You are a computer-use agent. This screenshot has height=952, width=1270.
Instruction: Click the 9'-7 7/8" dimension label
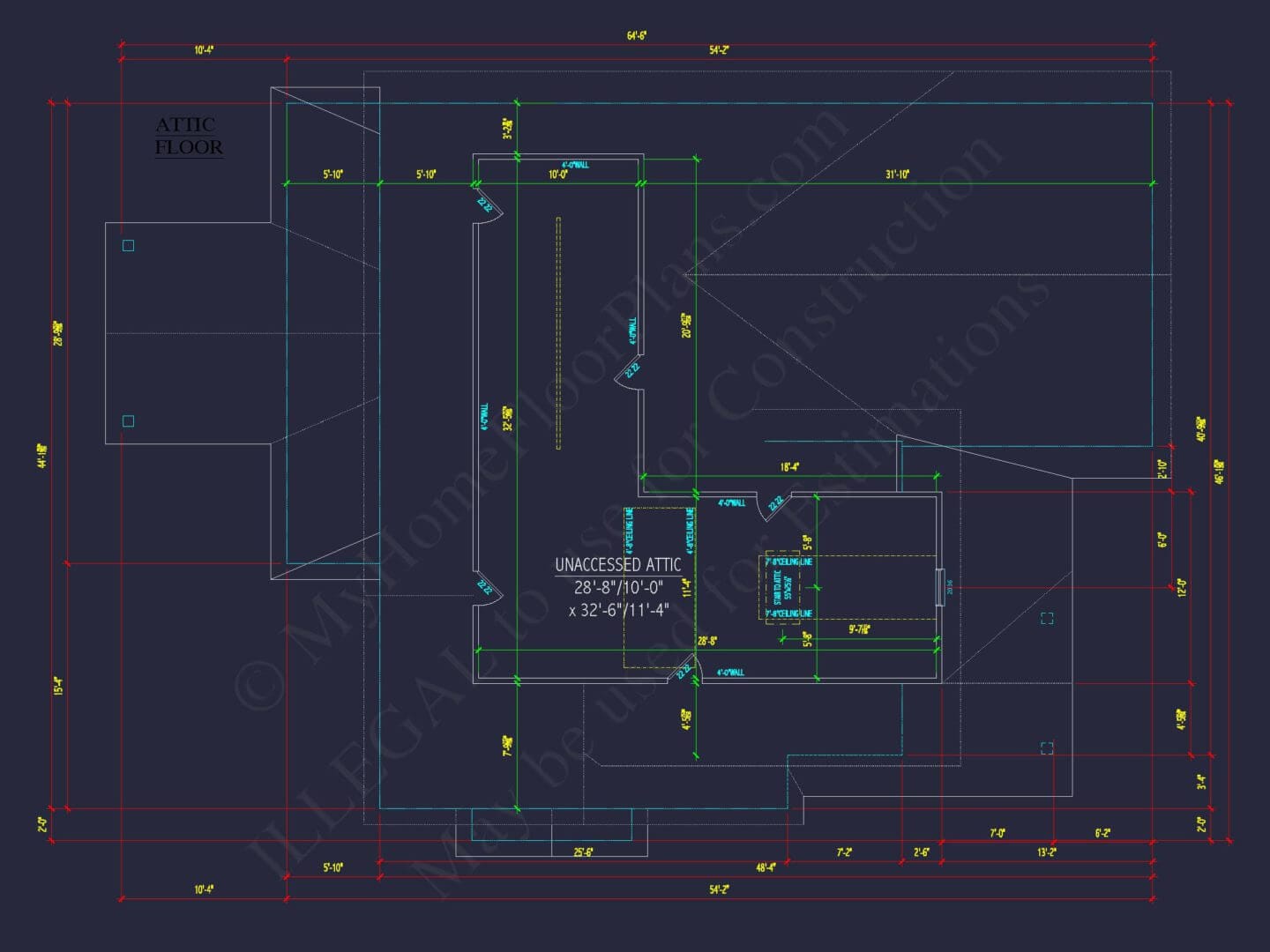click(x=859, y=629)
